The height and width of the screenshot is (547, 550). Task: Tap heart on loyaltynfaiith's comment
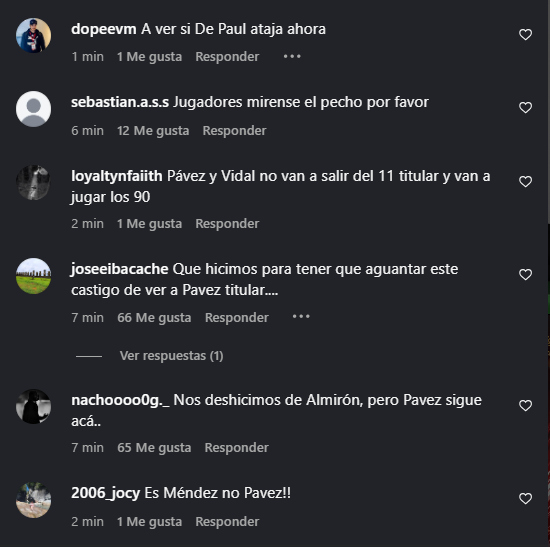[525, 181]
